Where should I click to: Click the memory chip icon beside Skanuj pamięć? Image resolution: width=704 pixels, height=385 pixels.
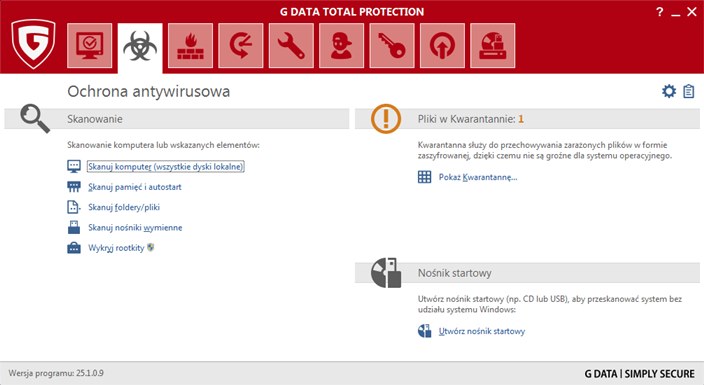(74, 187)
